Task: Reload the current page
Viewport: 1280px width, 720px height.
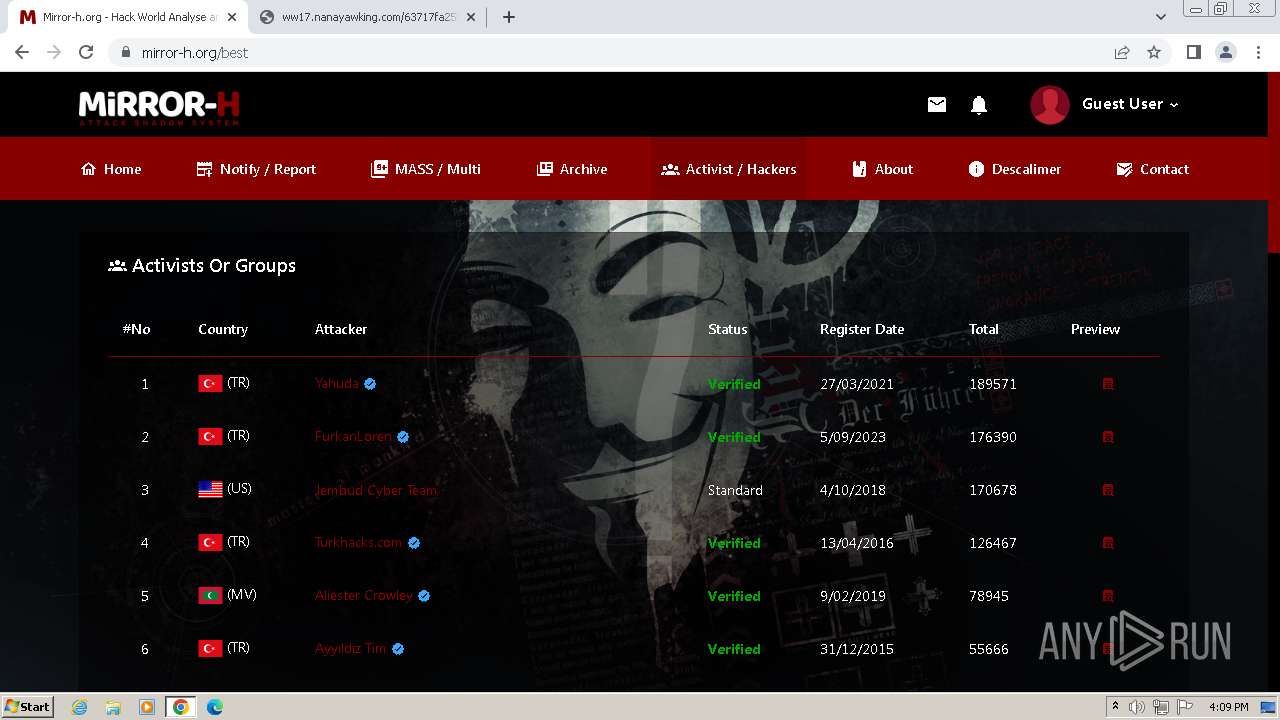Action: [x=86, y=52]
